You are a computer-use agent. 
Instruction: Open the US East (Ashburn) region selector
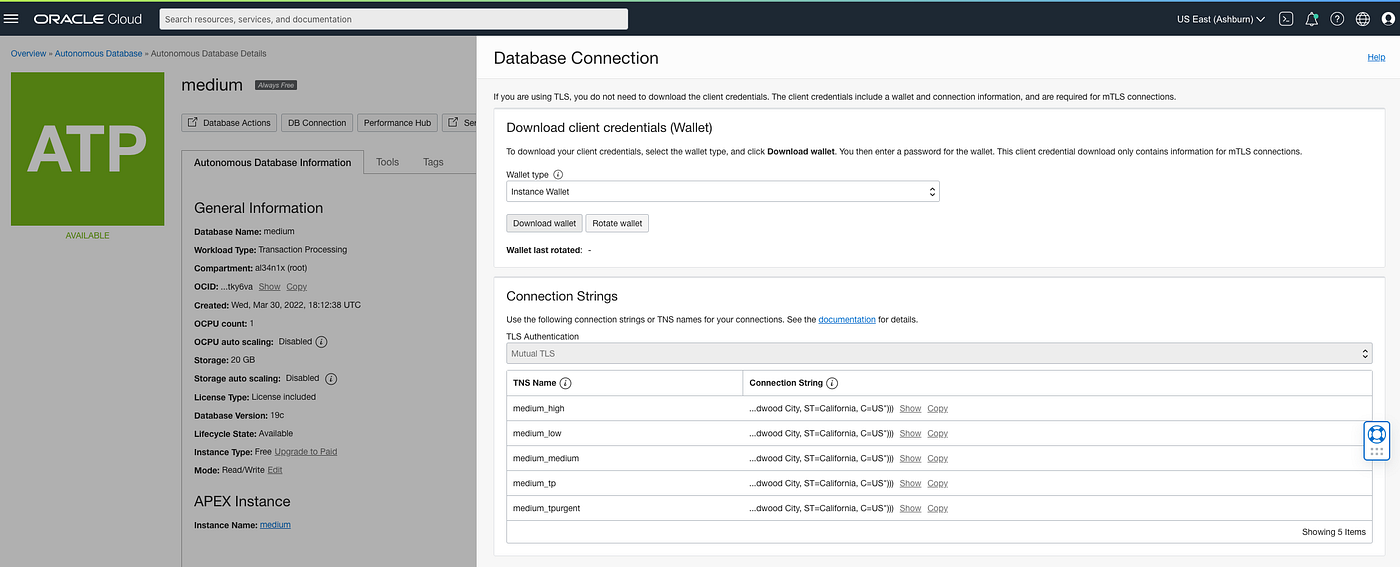[1220, 19]
